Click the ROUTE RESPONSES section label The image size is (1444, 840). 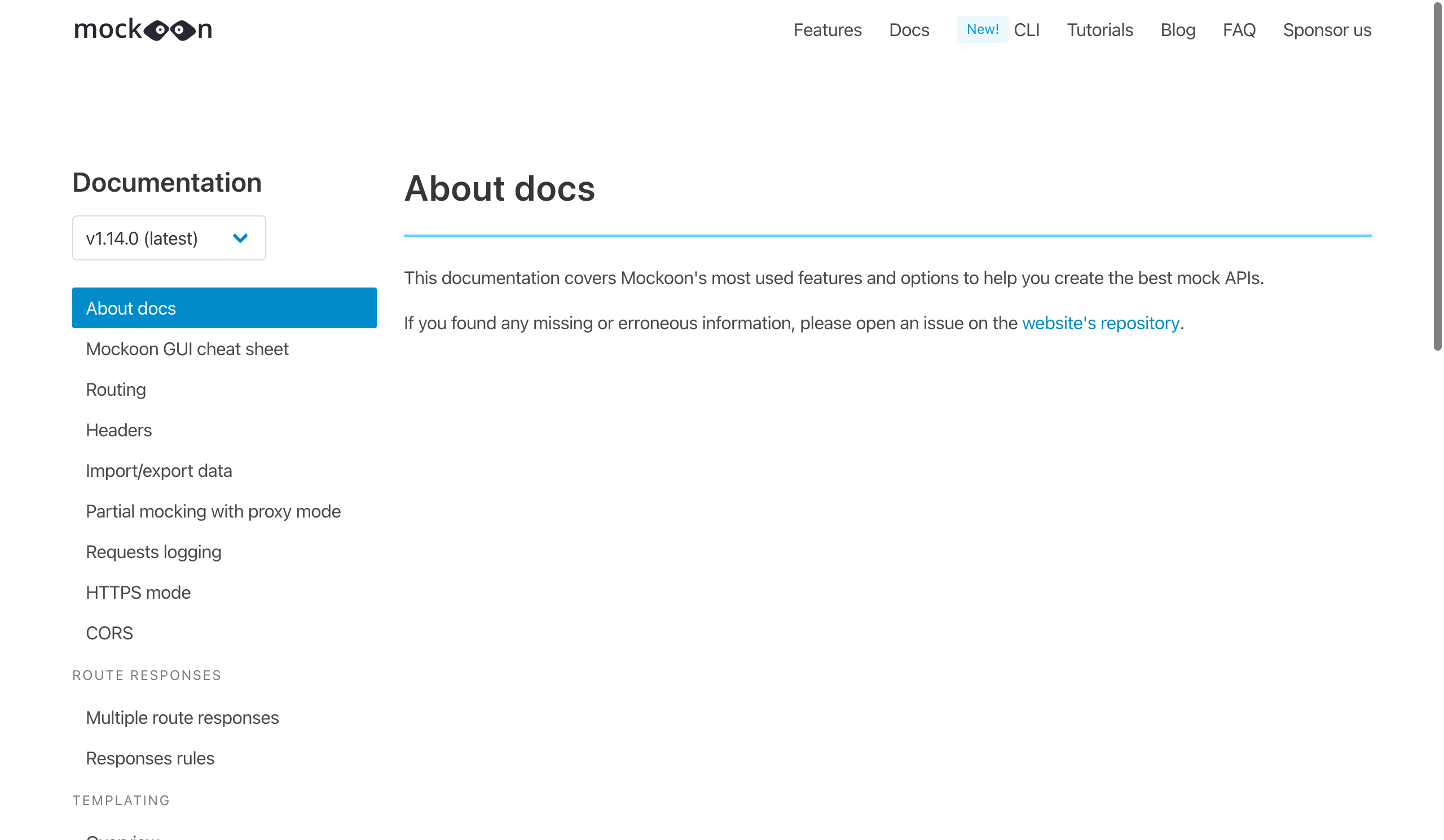click(147, 675)
